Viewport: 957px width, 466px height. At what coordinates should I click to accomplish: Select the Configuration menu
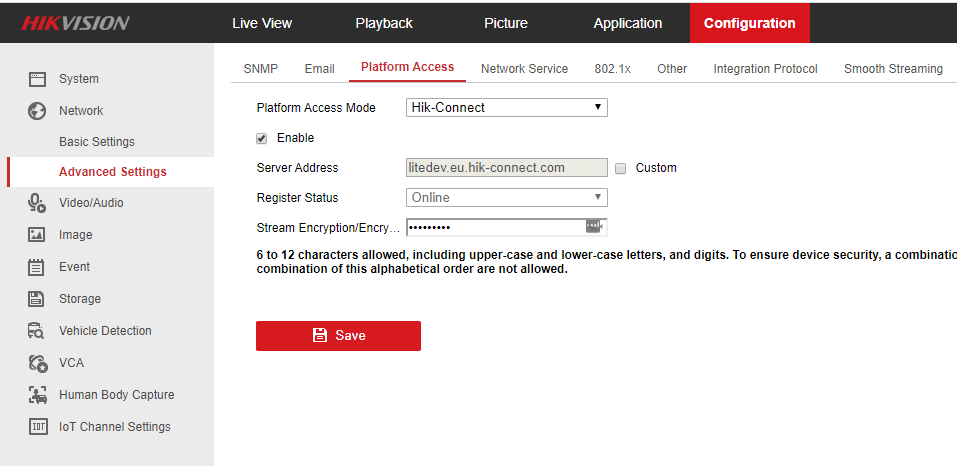[749, 23]
